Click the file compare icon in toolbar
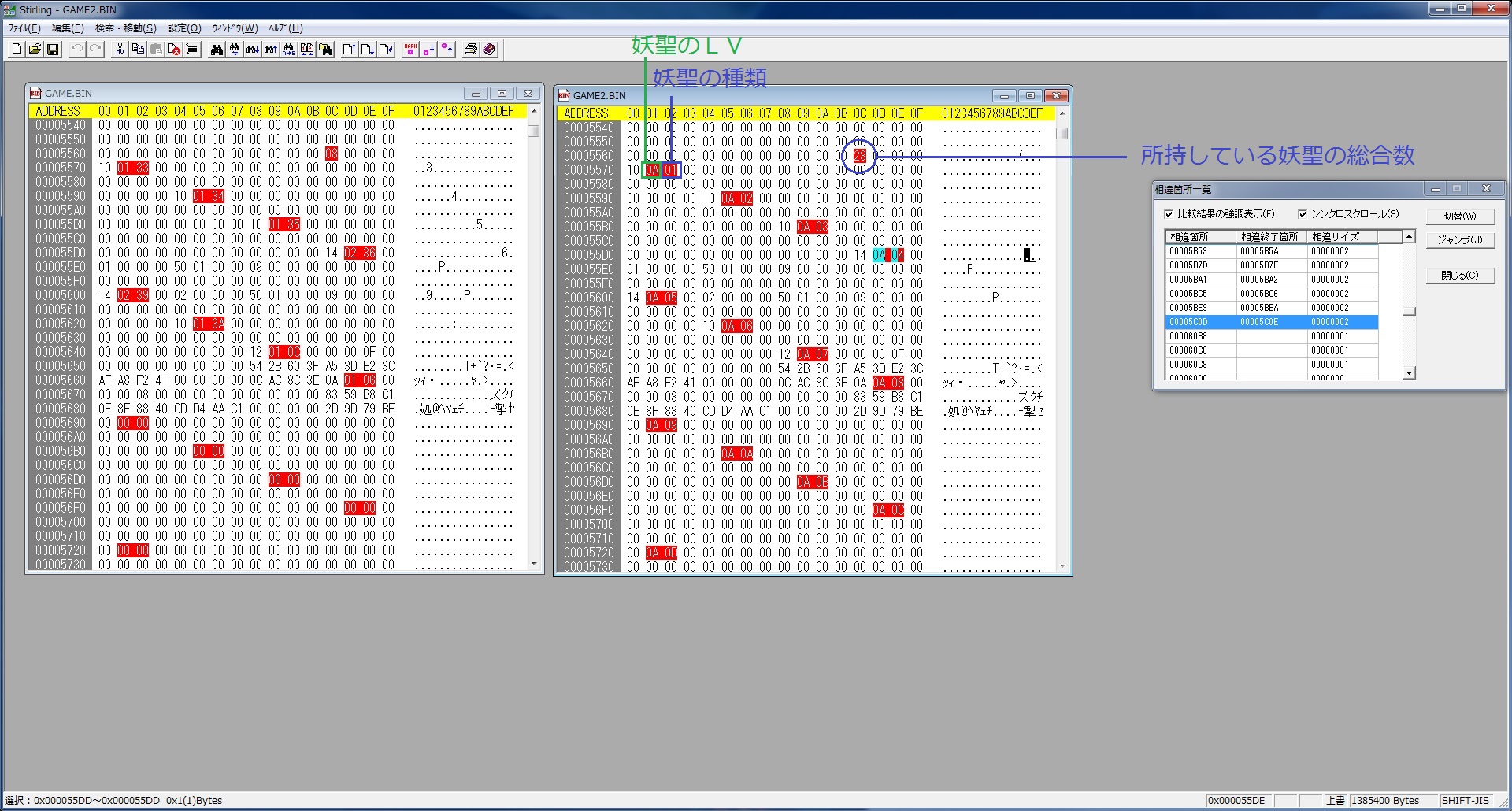 (x=307, y=50)
